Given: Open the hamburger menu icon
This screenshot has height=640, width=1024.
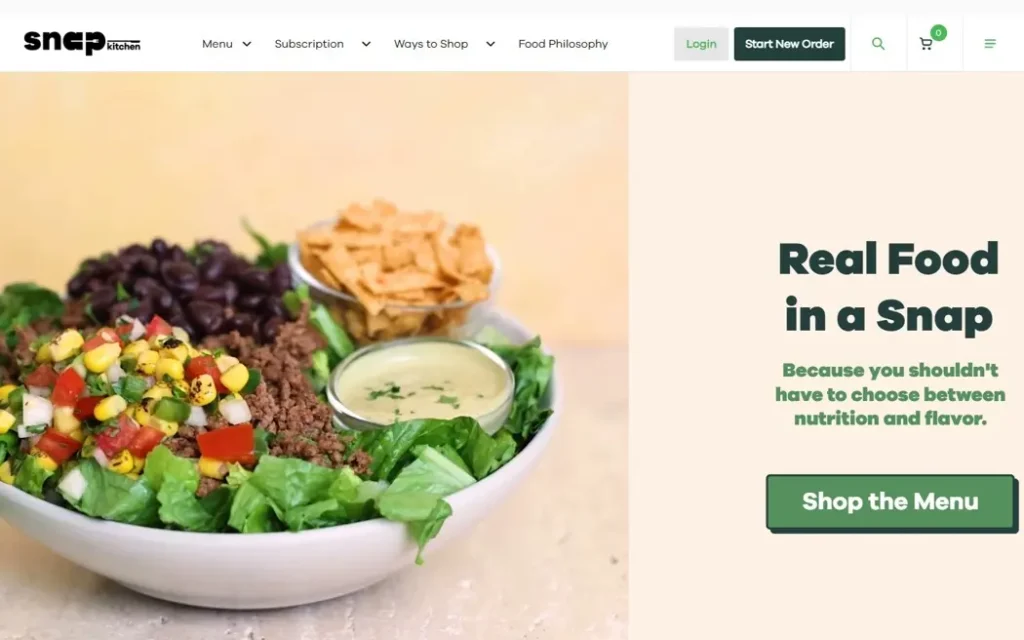Looking at the screenshot, I should (990, 44).
